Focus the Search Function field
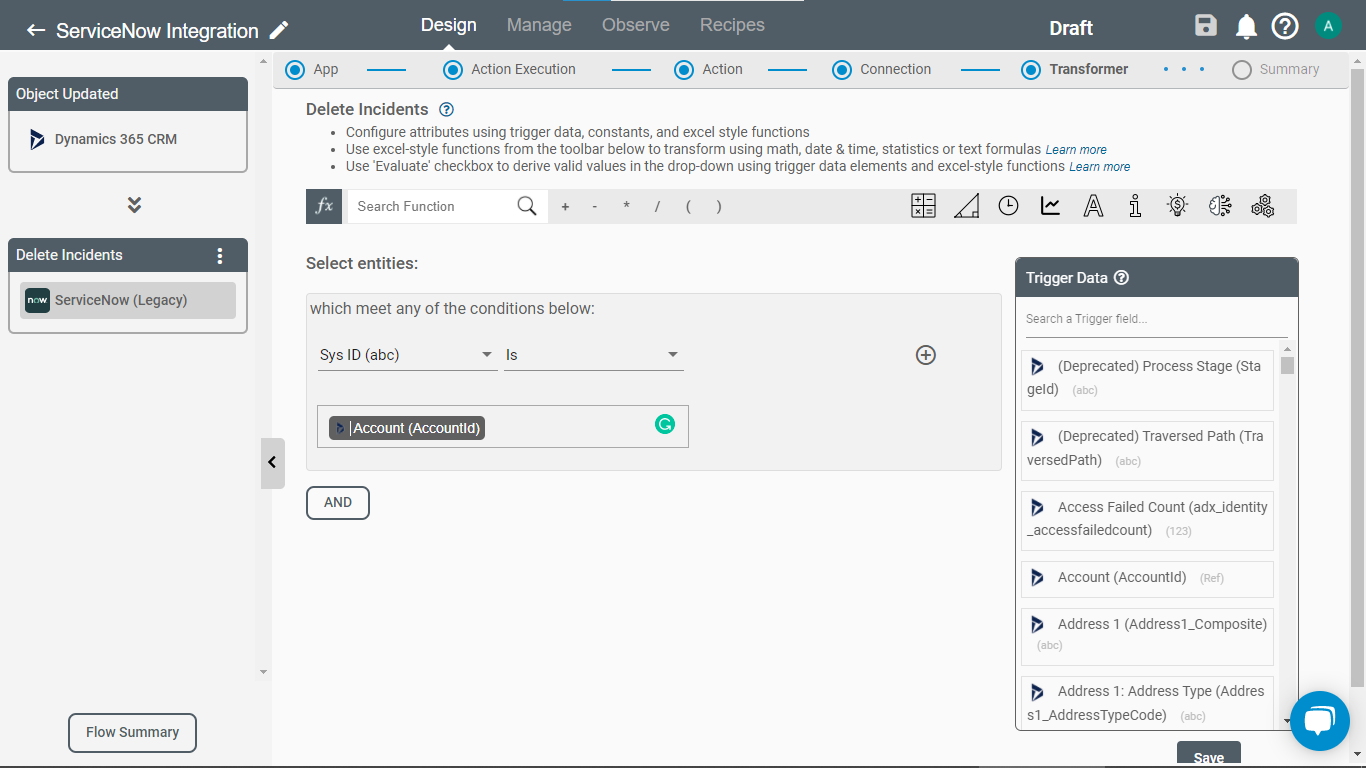Viewport: 1366px width, 768px height. coord(432,206)
